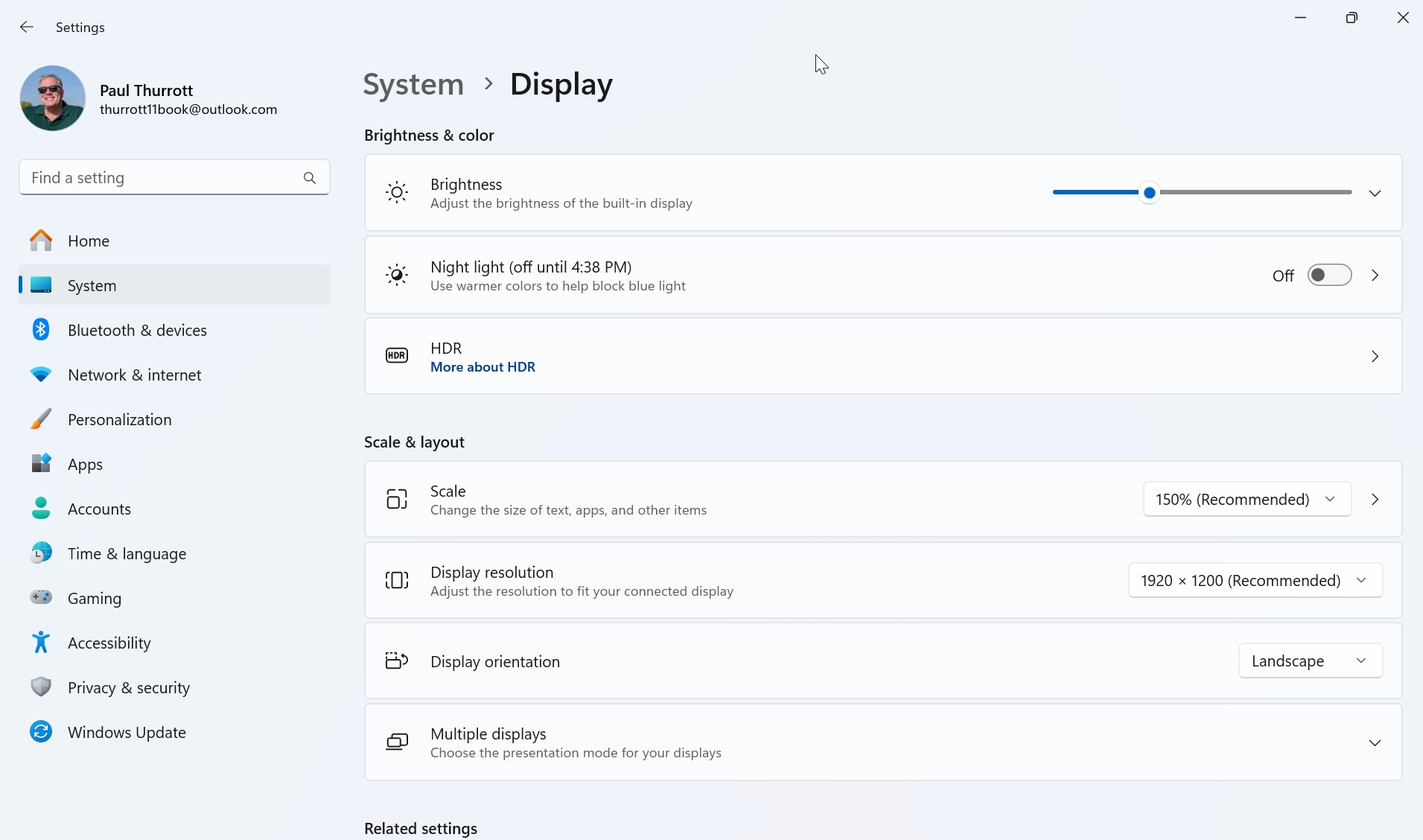Click the back arrow icon in Settings
This screenshot has width=1423, height=840.
point(27,28)
